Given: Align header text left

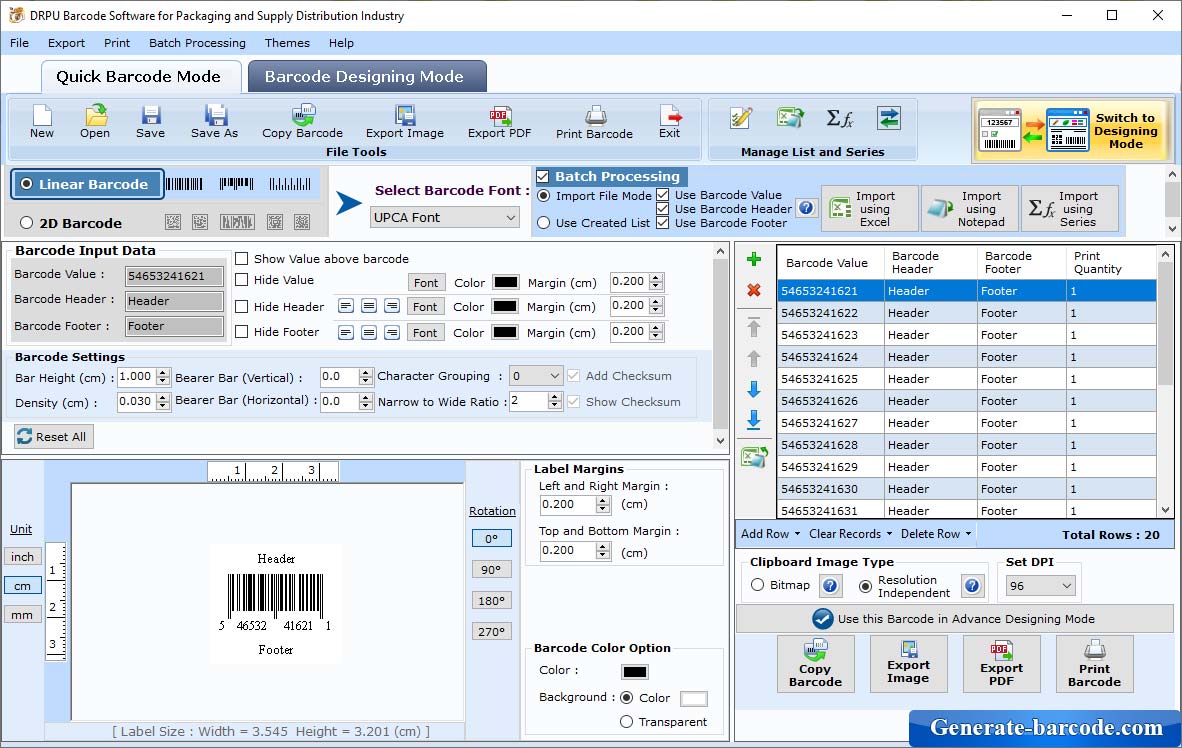Looking at the screenshot, I should (345, 306).
